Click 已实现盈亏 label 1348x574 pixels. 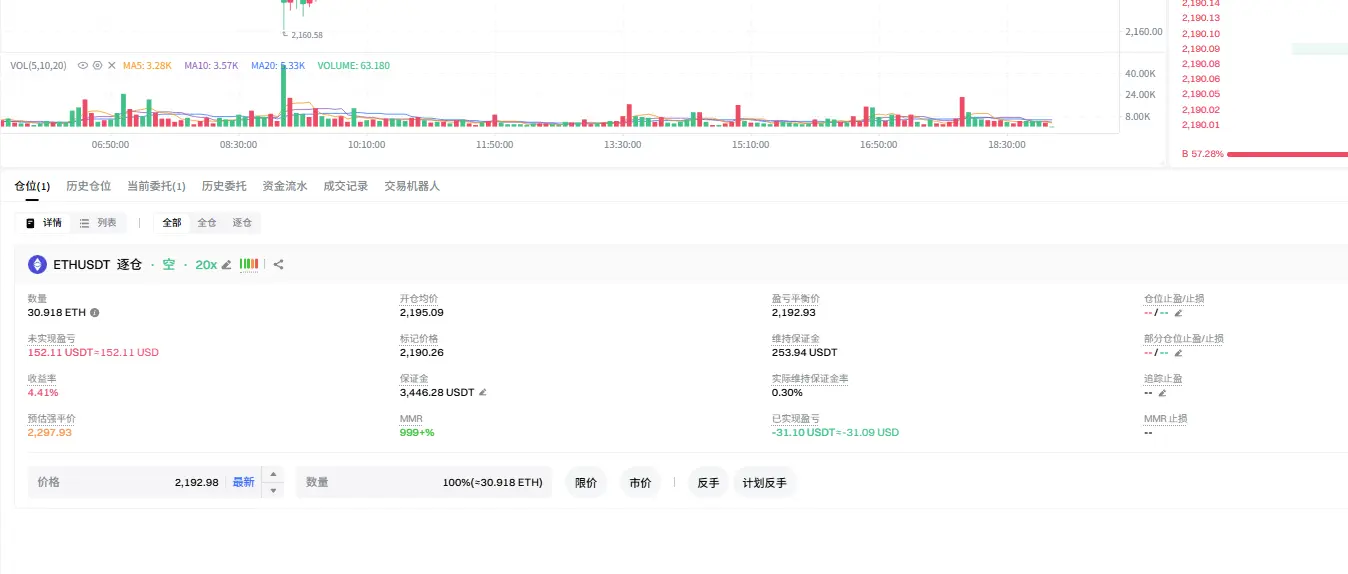(796, 419)
